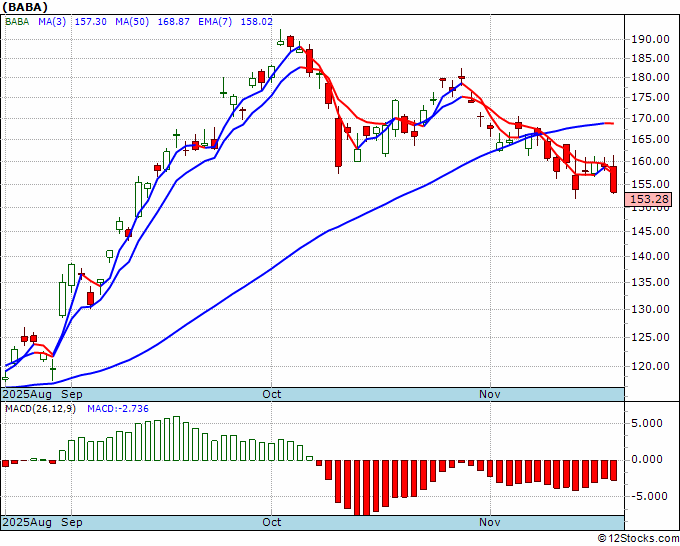Click the 140.00 price axis label
The width and height of the screenshot is (680, 546).
[x=651, y=256]
